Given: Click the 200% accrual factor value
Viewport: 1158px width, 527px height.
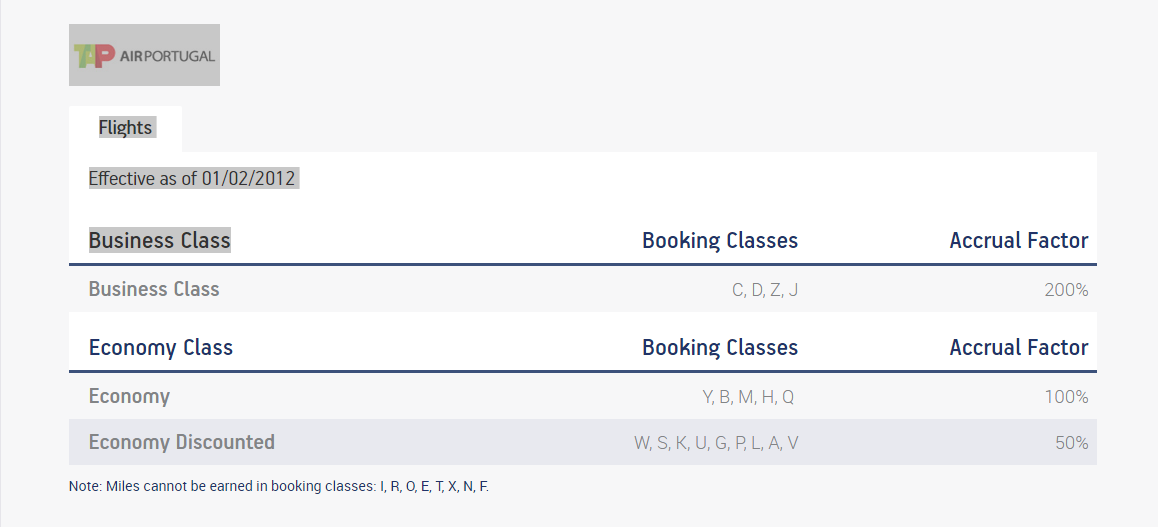Looking at the screenshot, I should (1066, 290).
